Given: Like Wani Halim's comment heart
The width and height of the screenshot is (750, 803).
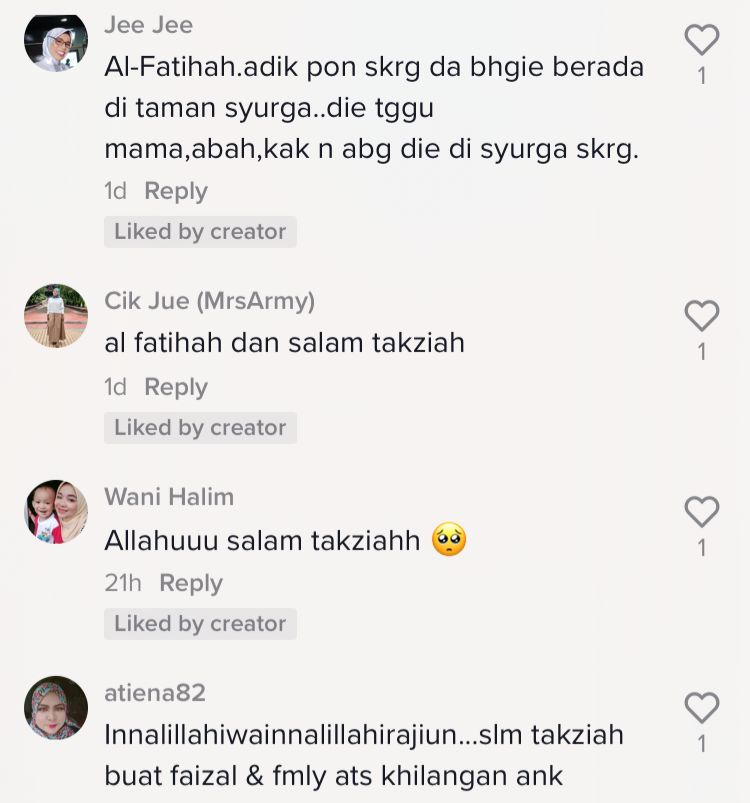Looking at the screenshot, I should coord(702,511).
